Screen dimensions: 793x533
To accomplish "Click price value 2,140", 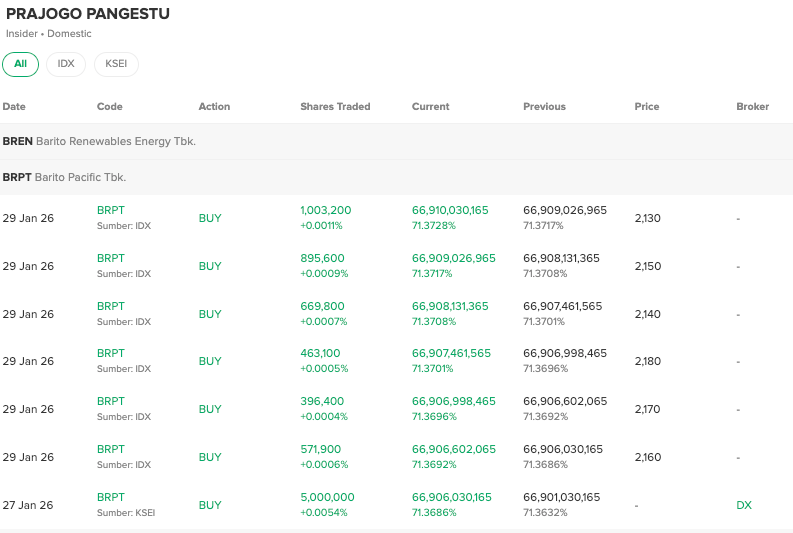I will point(648,315).
